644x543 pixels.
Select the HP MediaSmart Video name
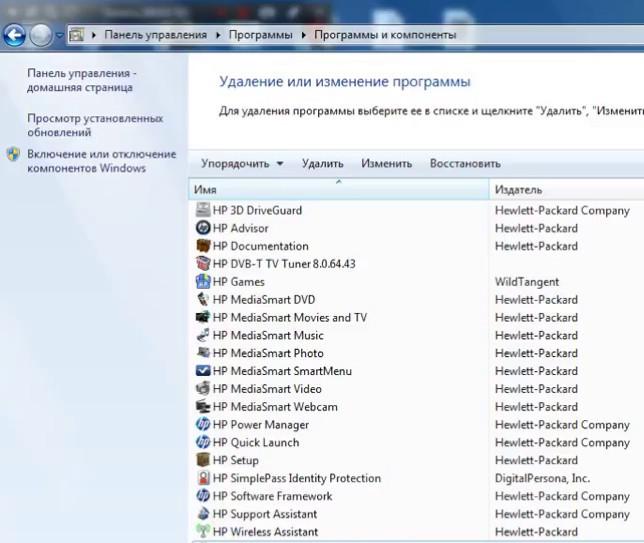point(267,389)
